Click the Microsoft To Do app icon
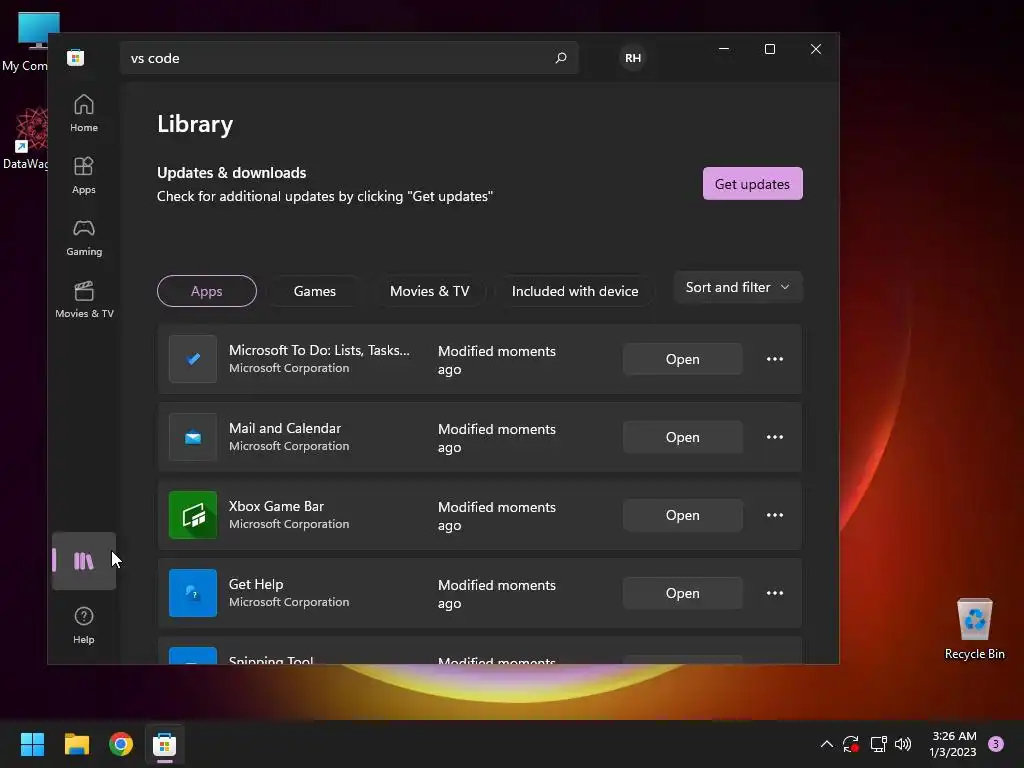This screenshot has height=768, width=1024. (193, 359)
